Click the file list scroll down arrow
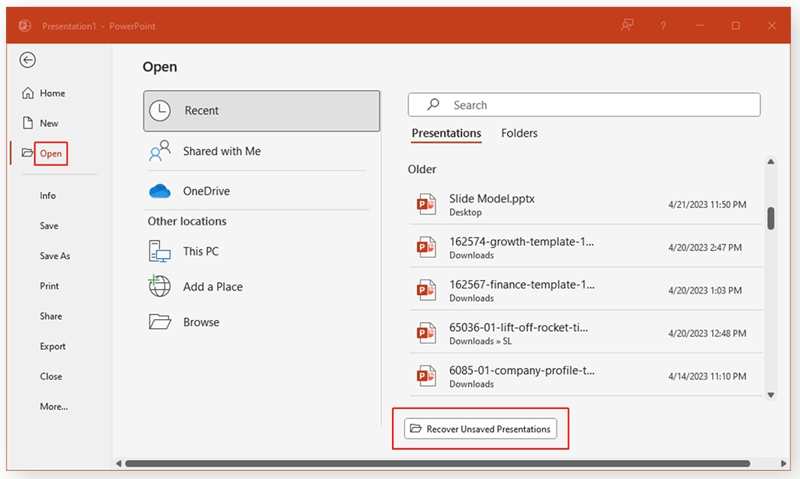 (x=770, y=395)
